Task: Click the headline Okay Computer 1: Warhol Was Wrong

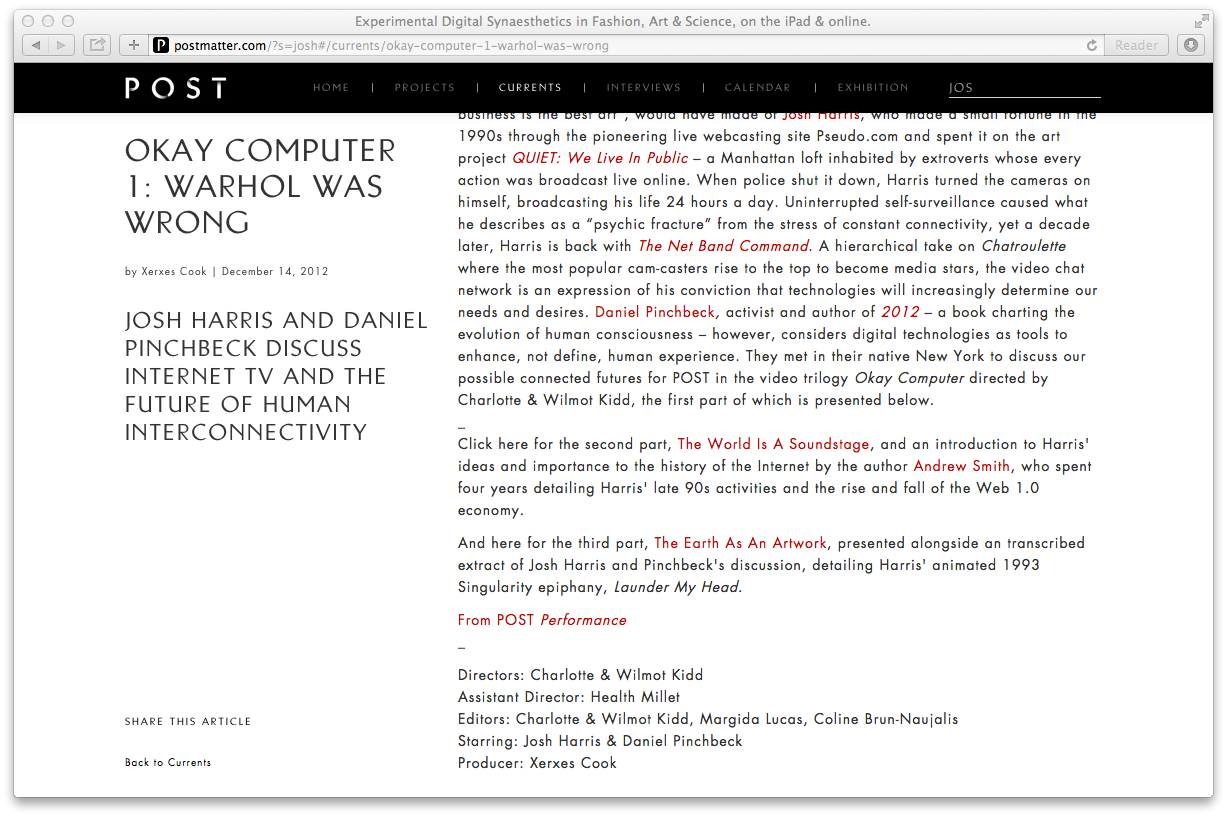Action: 260,186
